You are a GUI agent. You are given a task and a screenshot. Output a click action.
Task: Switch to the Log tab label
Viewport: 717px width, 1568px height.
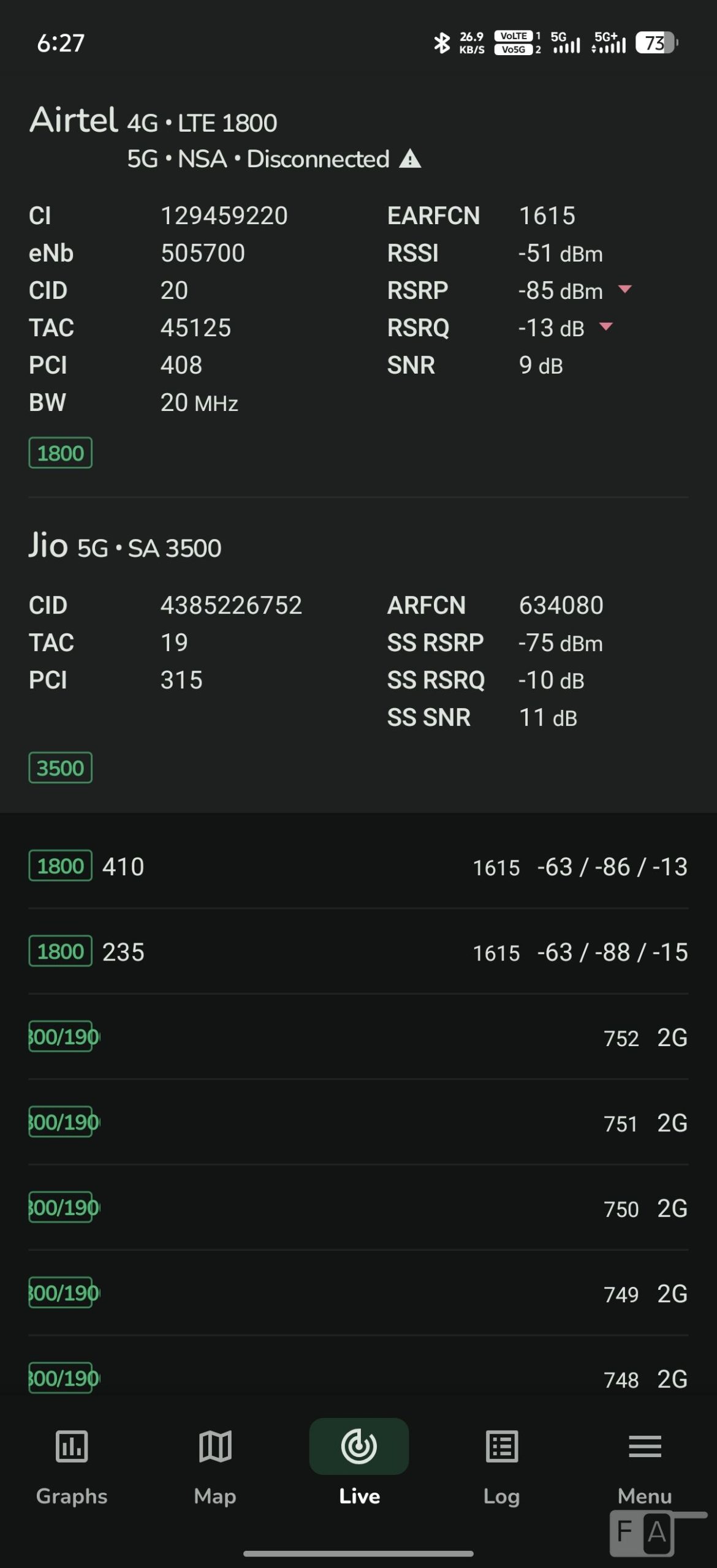coord(502,1496)
